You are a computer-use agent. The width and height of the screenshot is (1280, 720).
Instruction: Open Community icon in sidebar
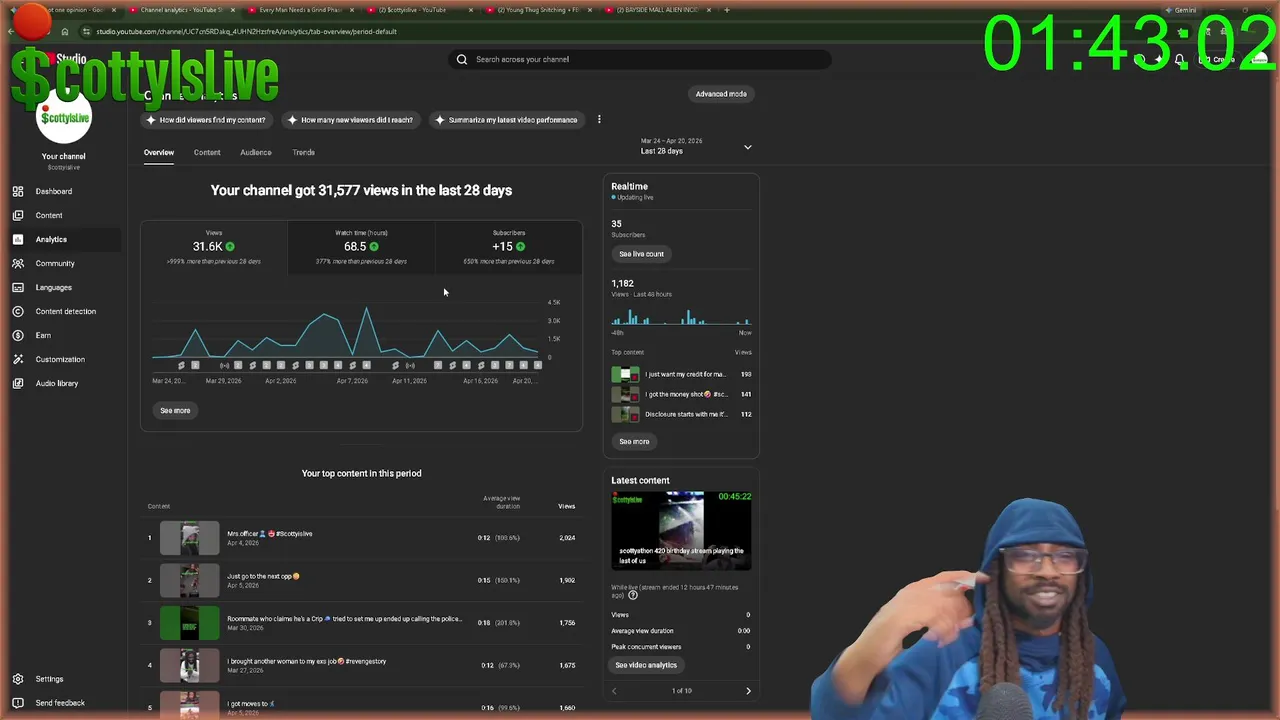tap(18, 263)
